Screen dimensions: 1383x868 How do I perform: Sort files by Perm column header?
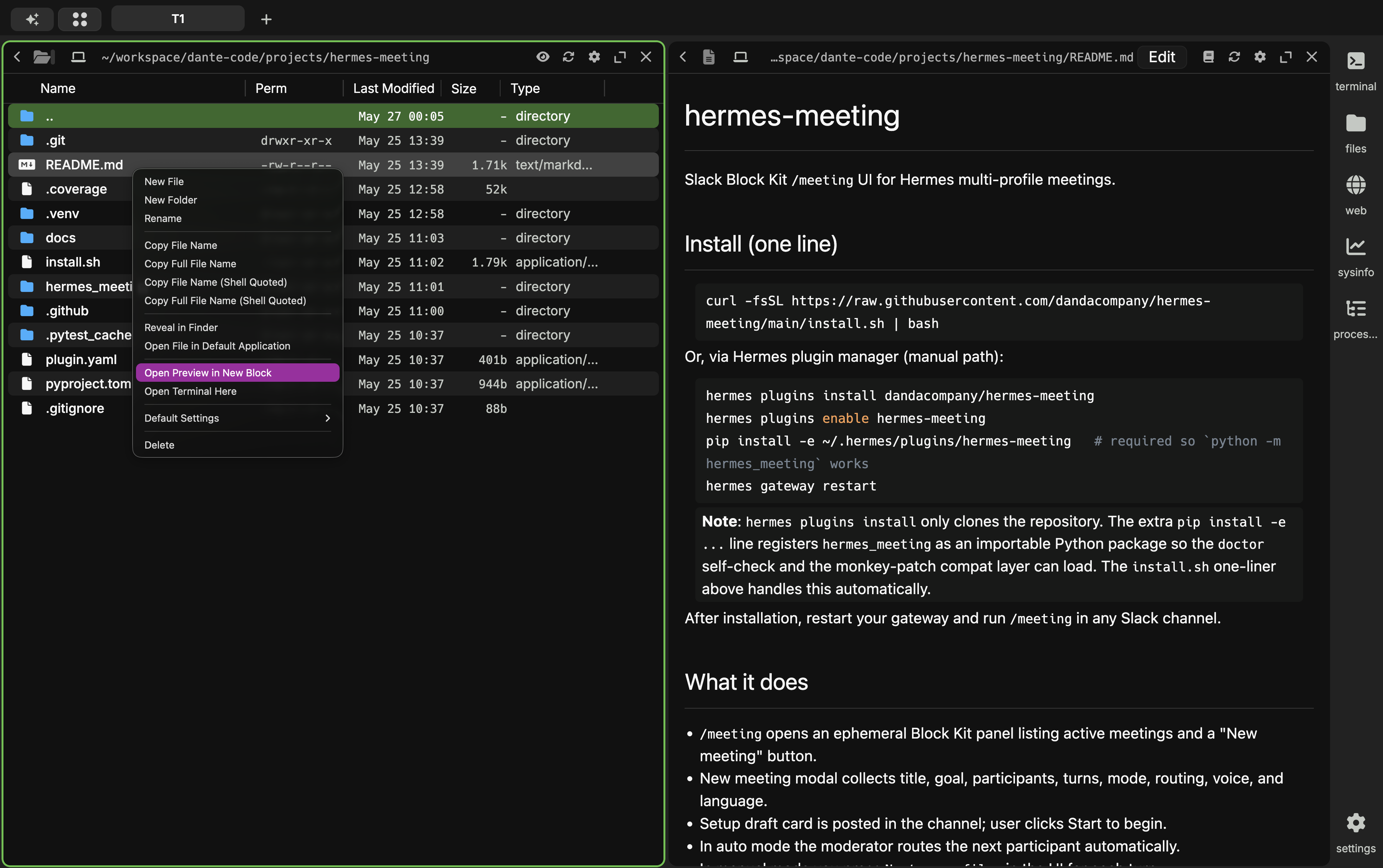[271, 88]
